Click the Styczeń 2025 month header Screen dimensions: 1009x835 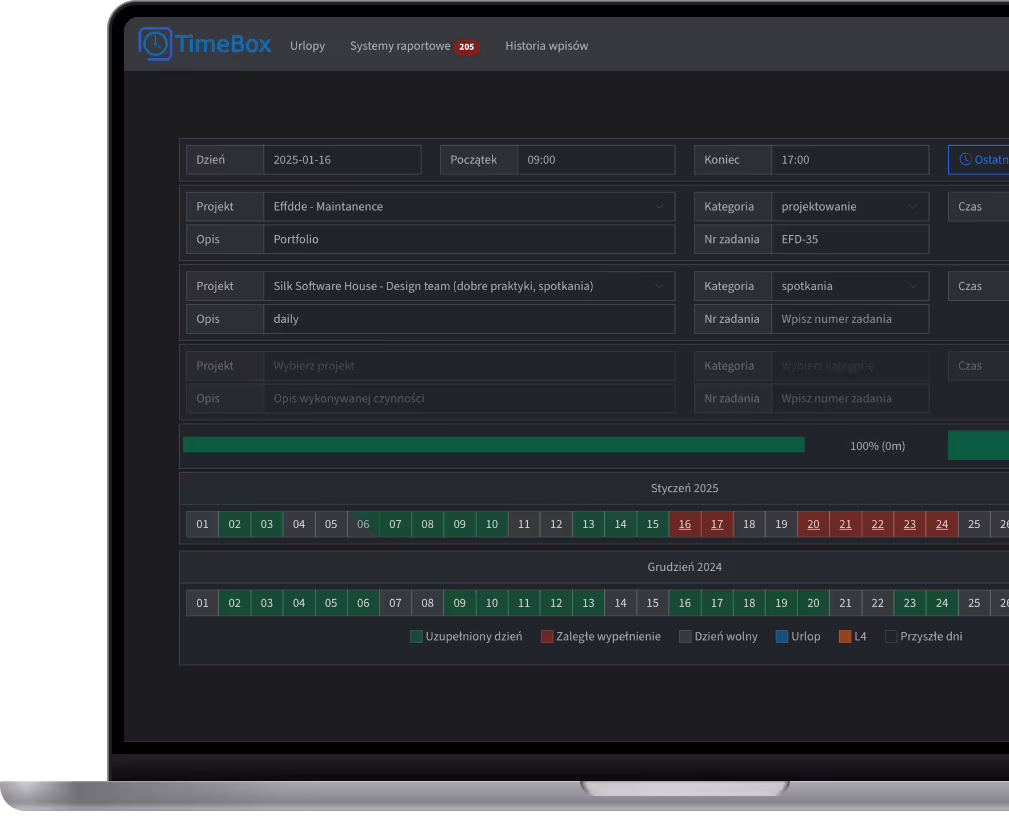tap(684, 488)
